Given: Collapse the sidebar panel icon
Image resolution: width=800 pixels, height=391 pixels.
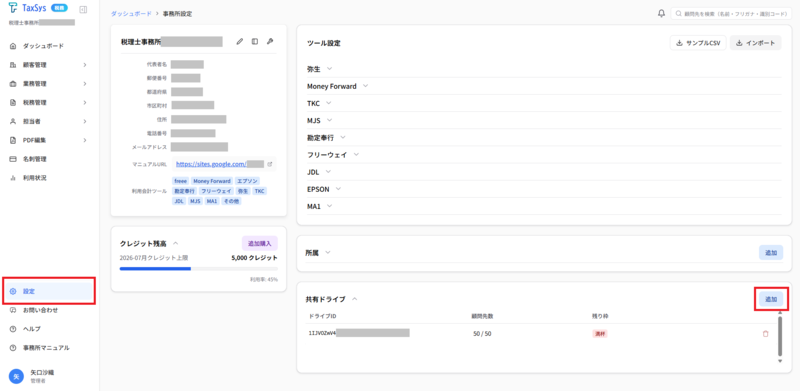Looking at the screenshot, I should [83, 9].
